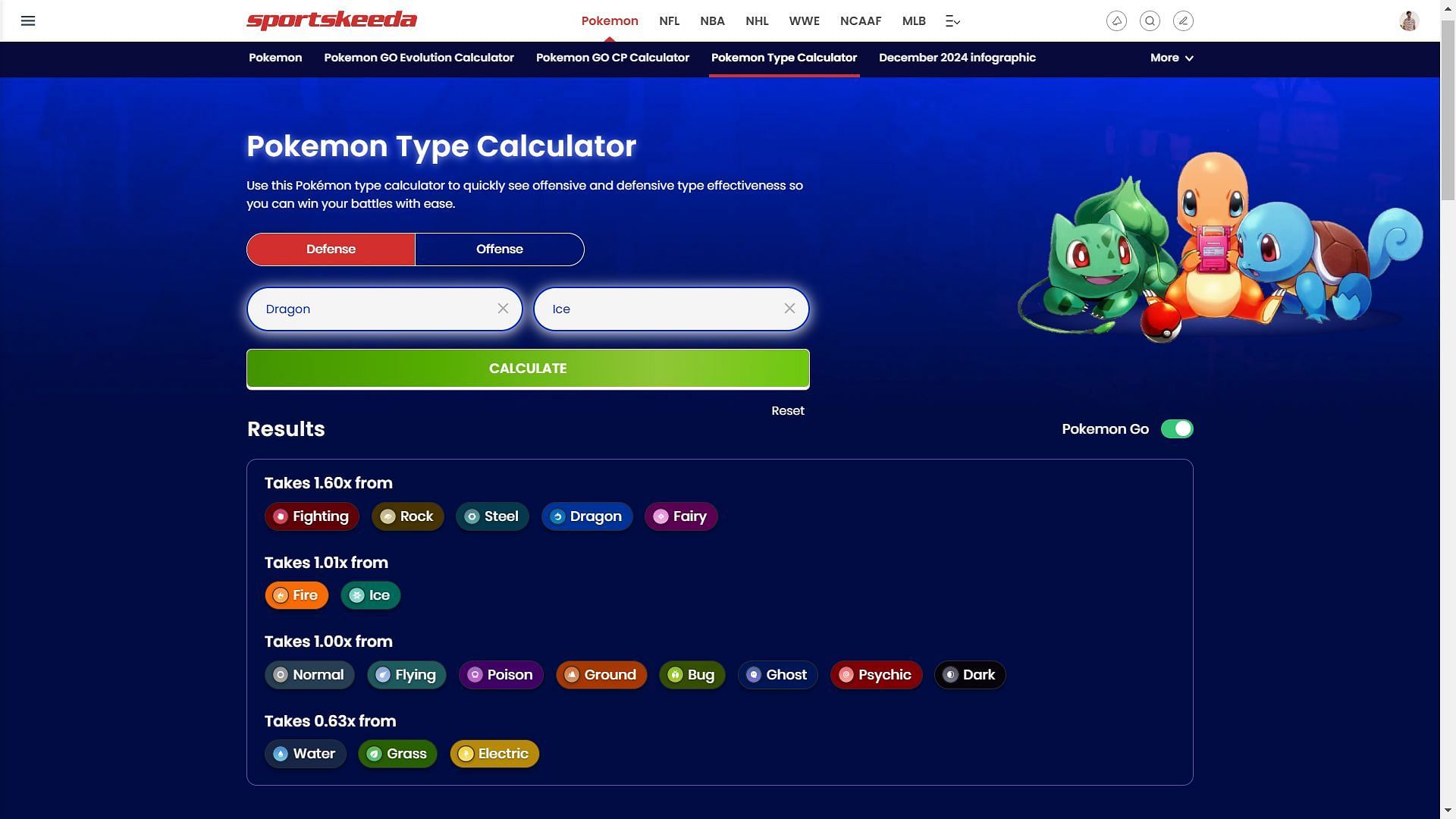Click the CALCULATE button
This screenshot has height=819, width=1456.
tap(528, 368)
